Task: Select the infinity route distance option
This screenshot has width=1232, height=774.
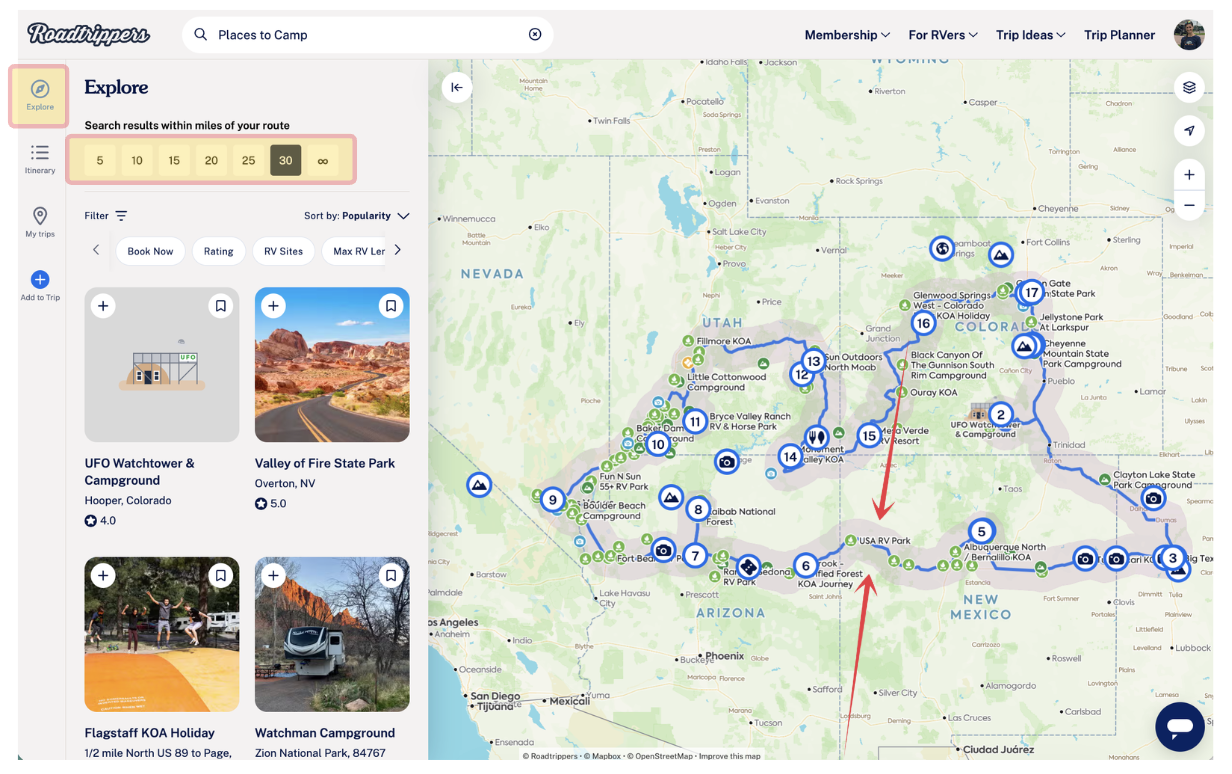Action: pyautogui.click(x=322, y=159)
